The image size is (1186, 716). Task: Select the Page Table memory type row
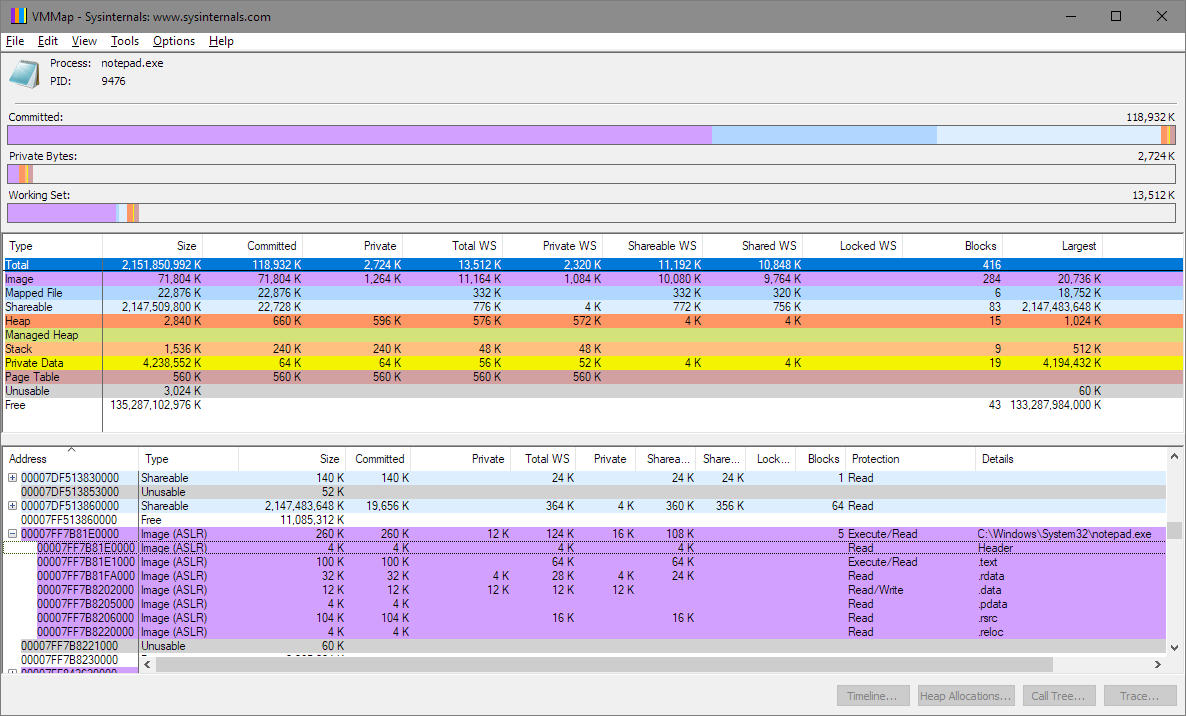click(x=593, y=377)
